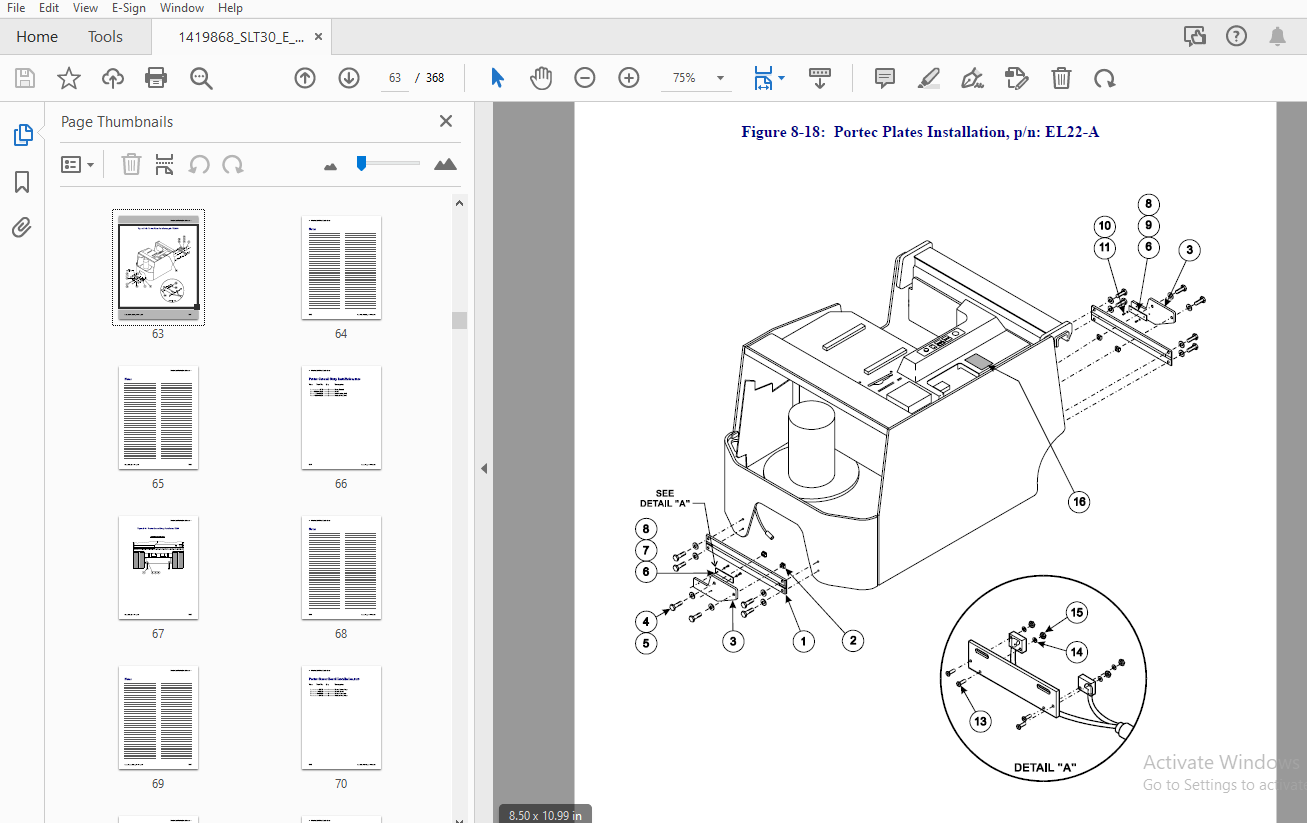Choose the Selection arrow tool

[x=497, y=78]
